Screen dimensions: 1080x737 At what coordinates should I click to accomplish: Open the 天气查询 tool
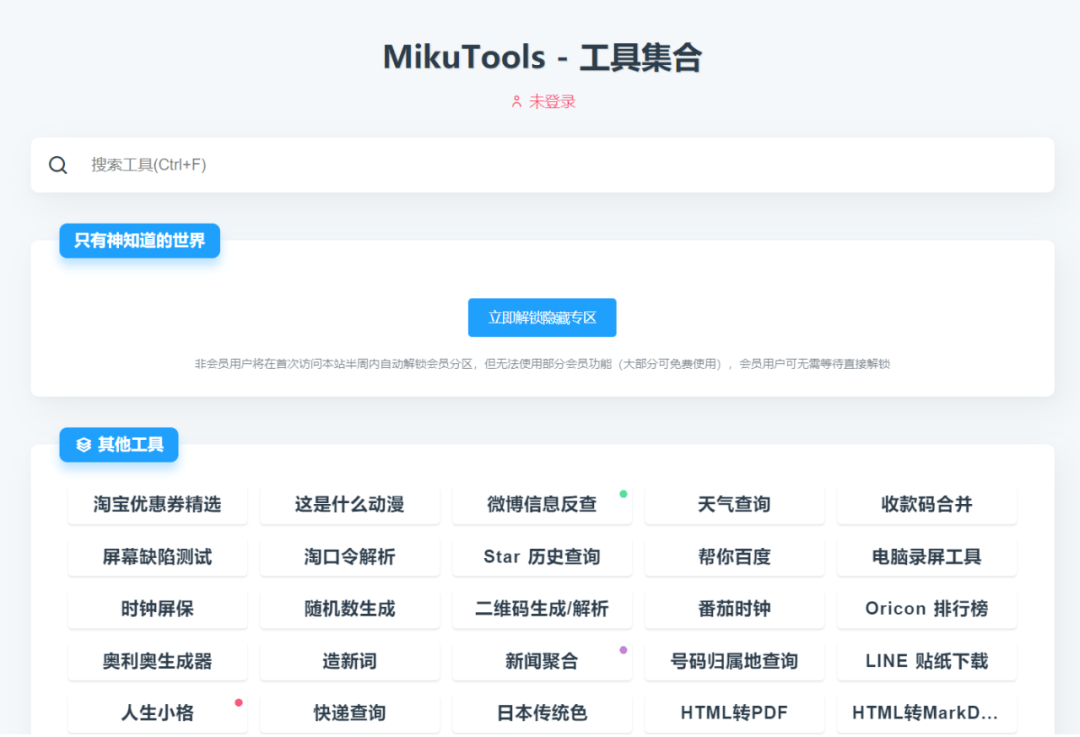[734, 505]
